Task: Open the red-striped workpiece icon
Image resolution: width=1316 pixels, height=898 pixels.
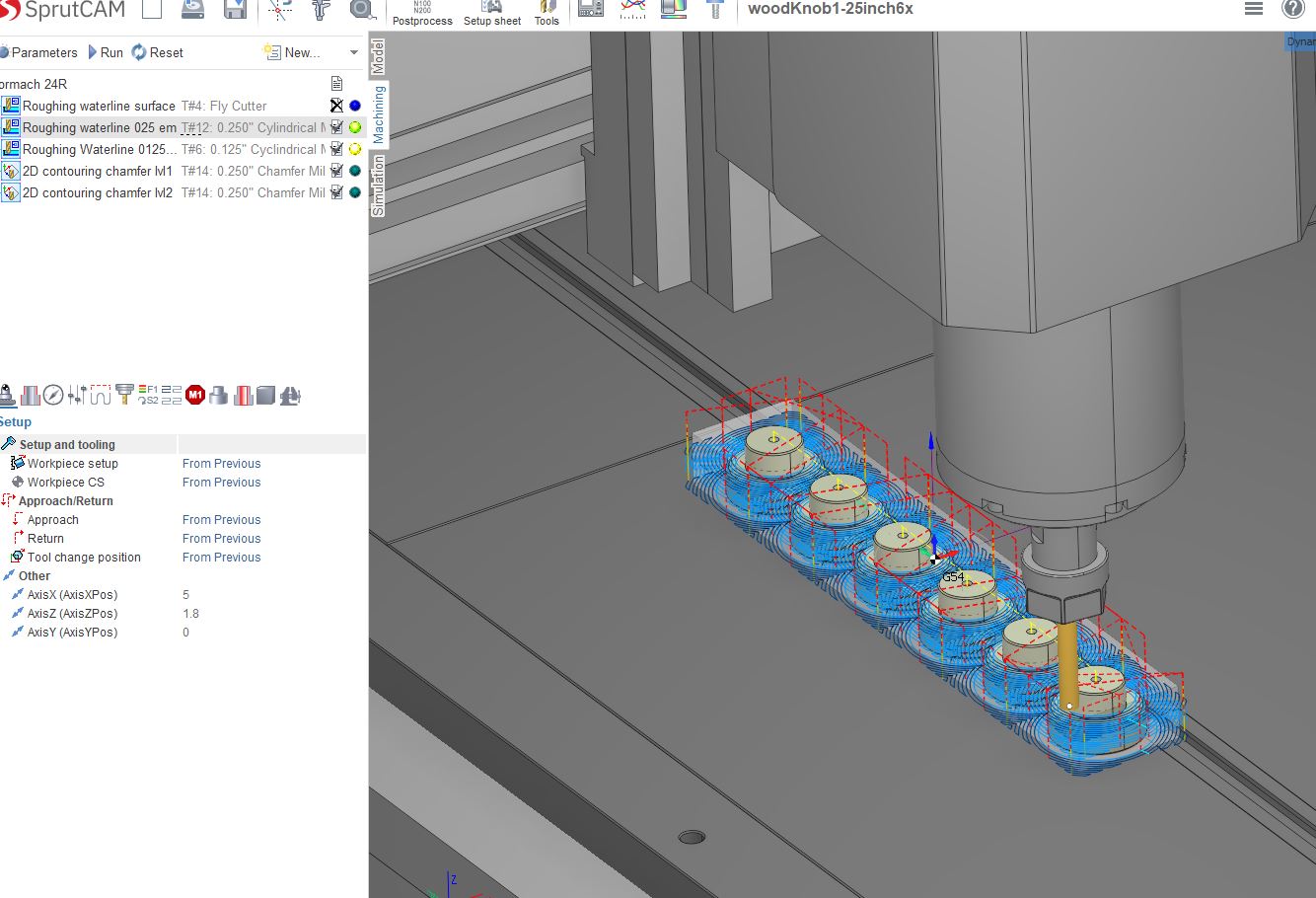Action: (243, 396)
